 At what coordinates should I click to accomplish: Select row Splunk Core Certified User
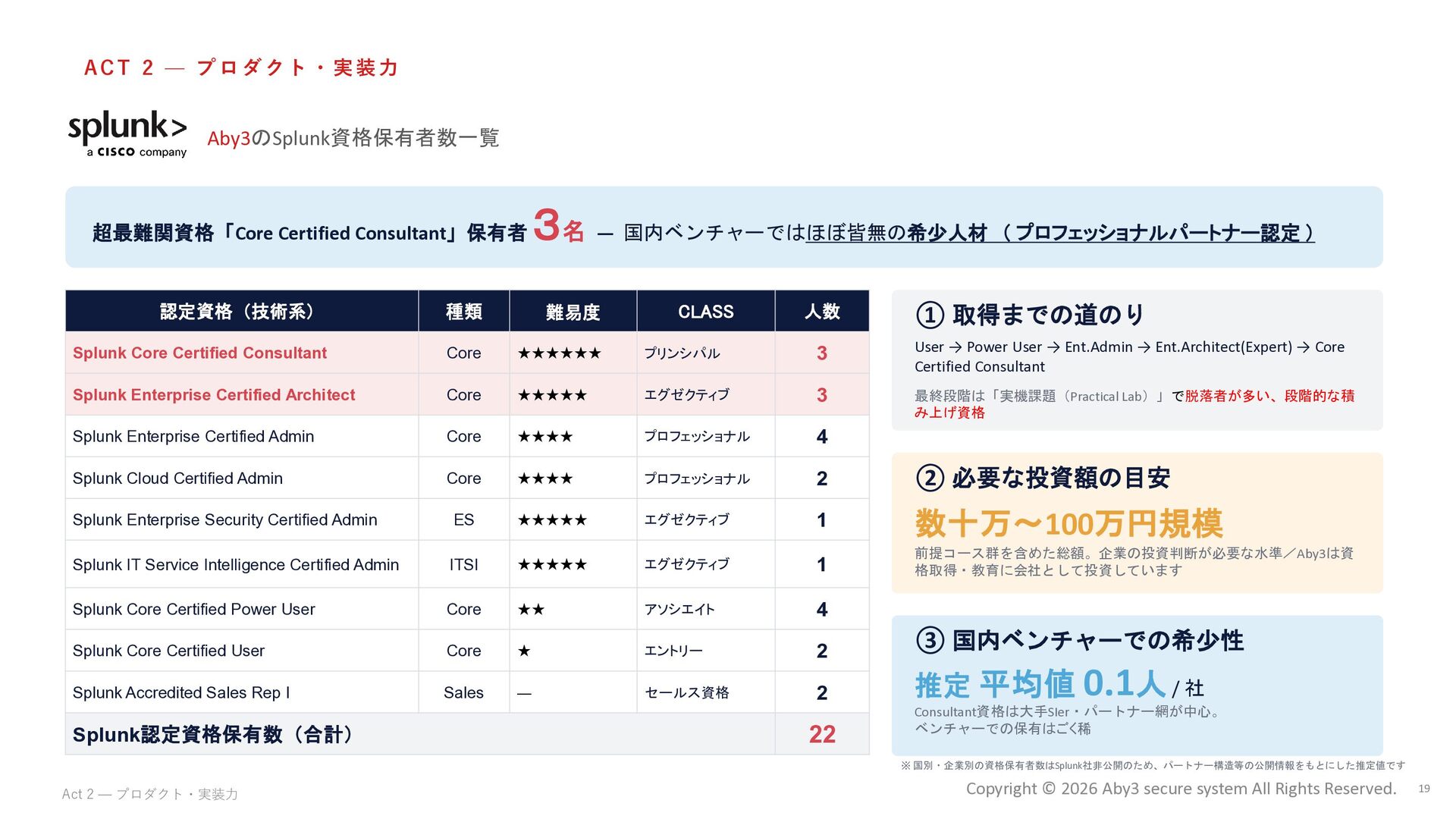point(467,651)
